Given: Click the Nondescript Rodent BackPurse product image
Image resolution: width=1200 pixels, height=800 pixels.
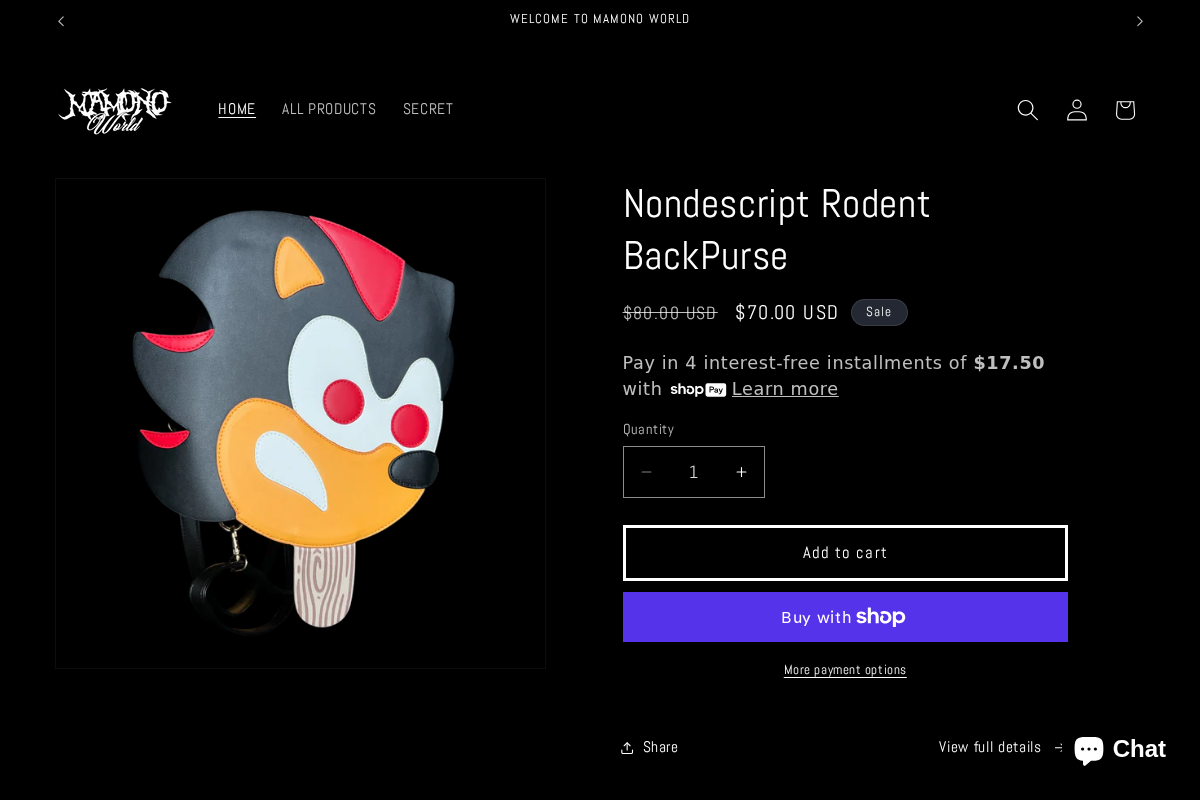Looking at the screenshot, I should pos(300,423).
